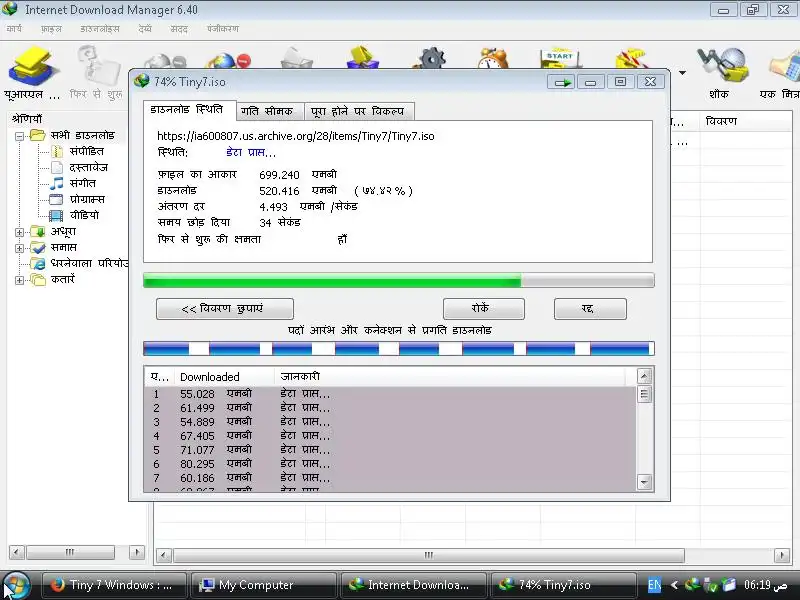This screenshot has height=600, width=800.
Task: Click down arrow of connections list scrollbar
Action: pos(644,482)
